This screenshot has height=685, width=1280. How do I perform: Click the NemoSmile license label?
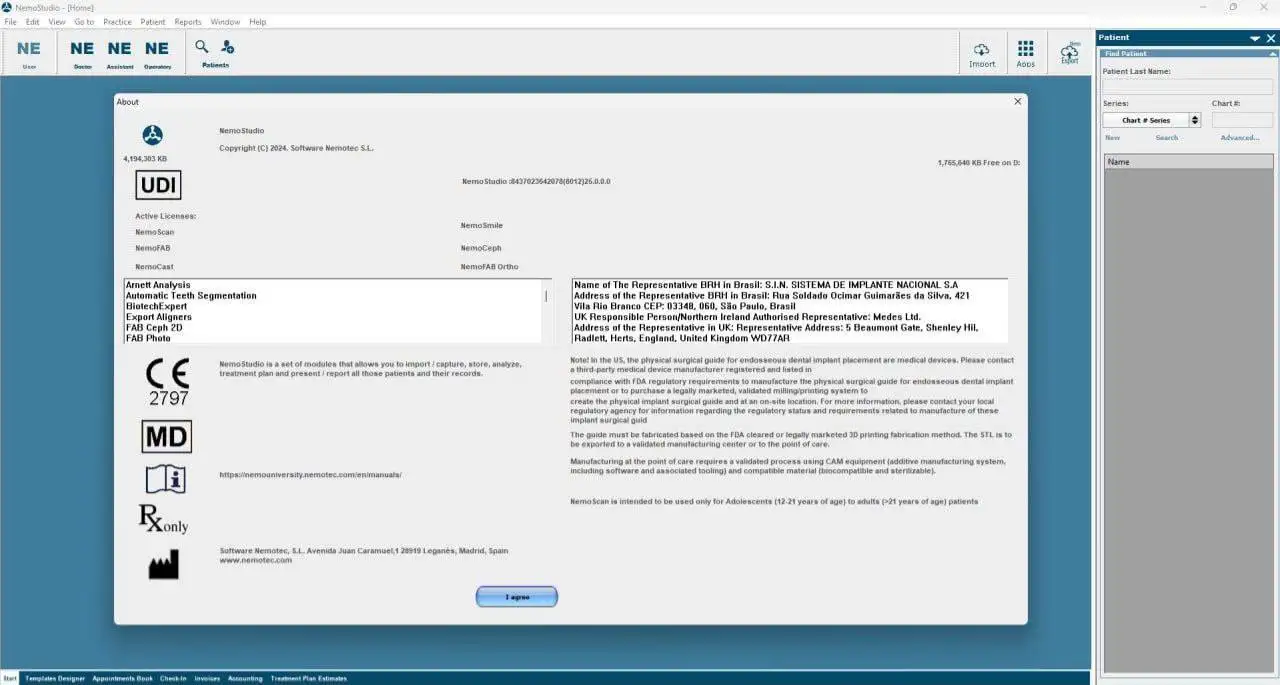coord(482,226)
